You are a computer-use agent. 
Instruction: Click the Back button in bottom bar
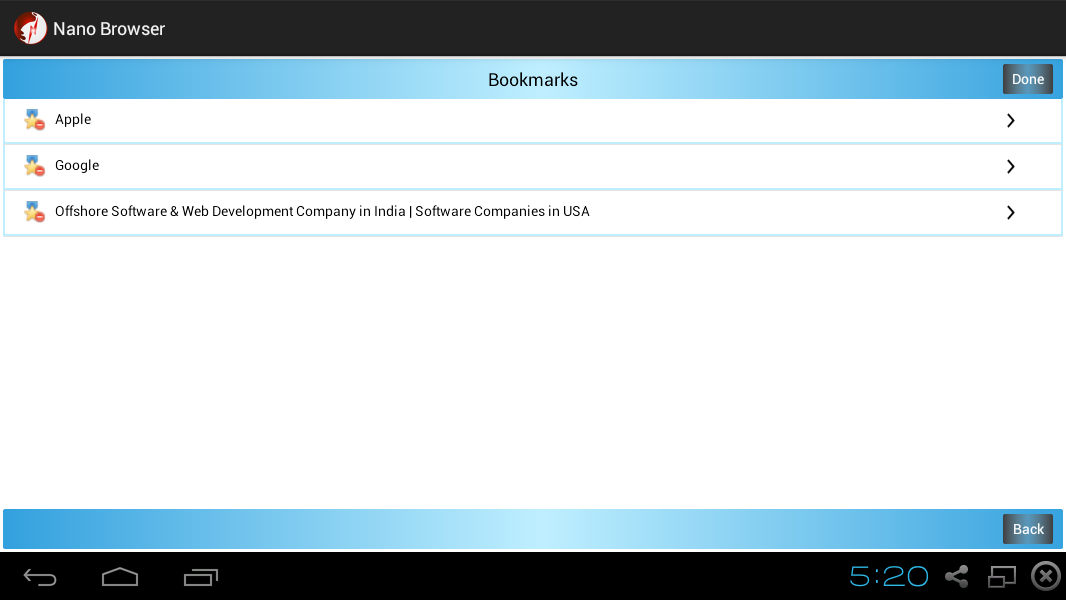tap(1027, 529)
